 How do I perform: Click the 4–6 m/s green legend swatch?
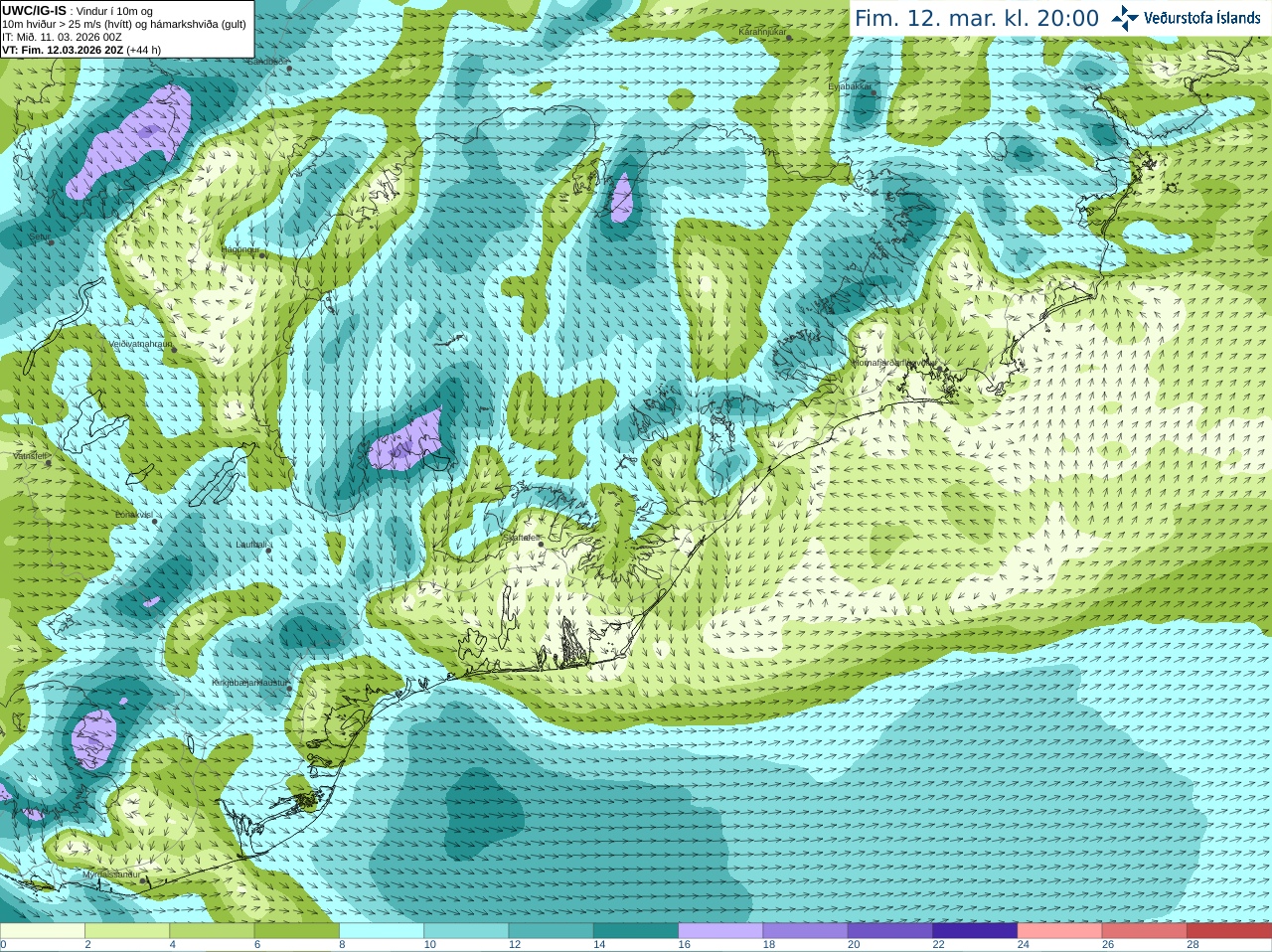pos(212,930)
